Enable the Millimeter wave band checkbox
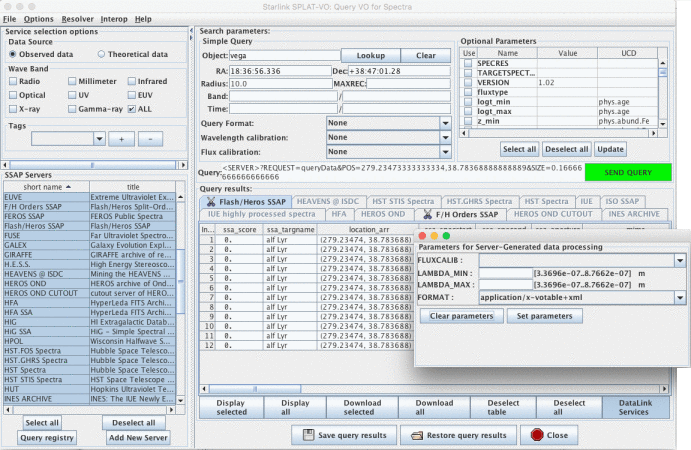The height and width of the screenshot is (450, 691). point(72,81)
